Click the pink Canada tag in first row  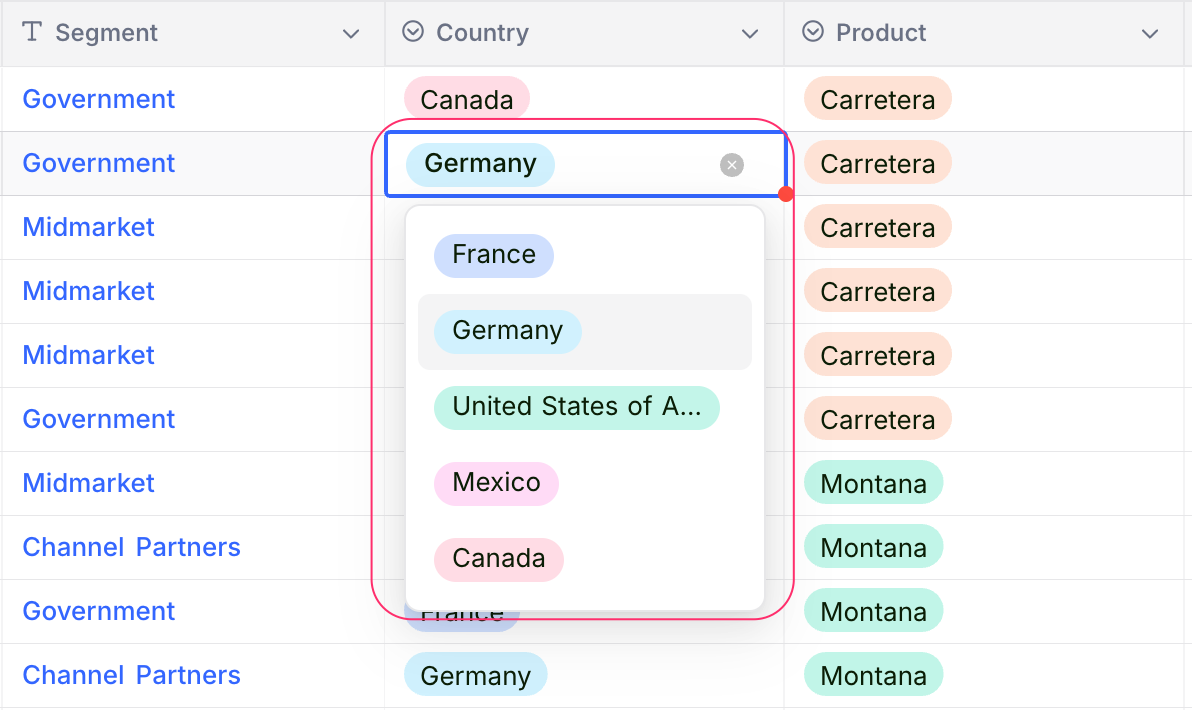point(466,99)
